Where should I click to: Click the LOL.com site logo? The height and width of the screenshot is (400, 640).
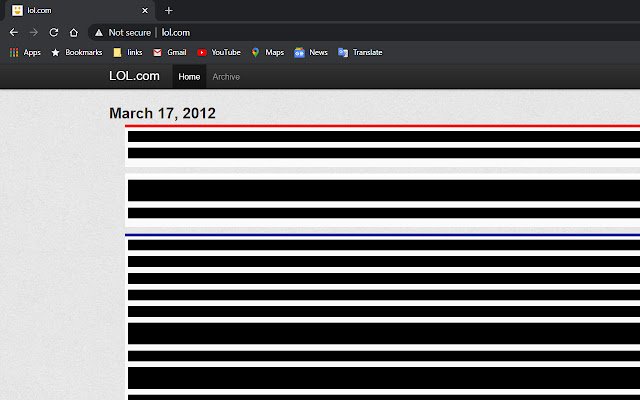(x=134, y=76)
